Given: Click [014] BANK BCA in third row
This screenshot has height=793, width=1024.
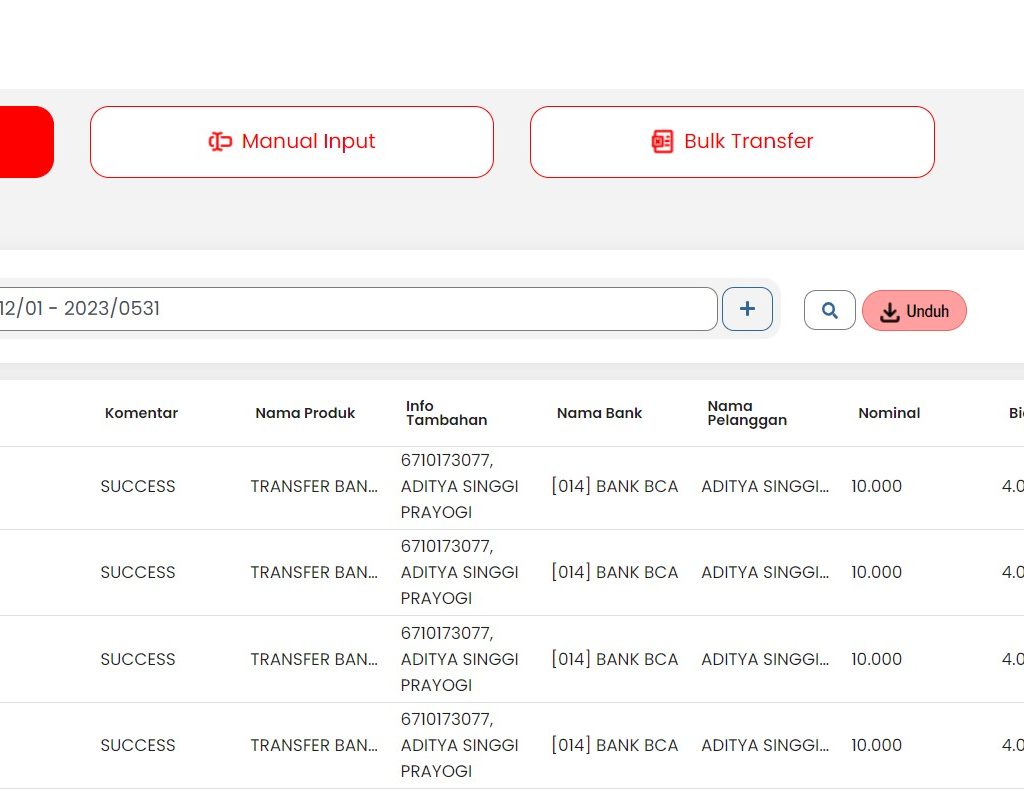Looking at the screenshot, I should click(614, 660).
